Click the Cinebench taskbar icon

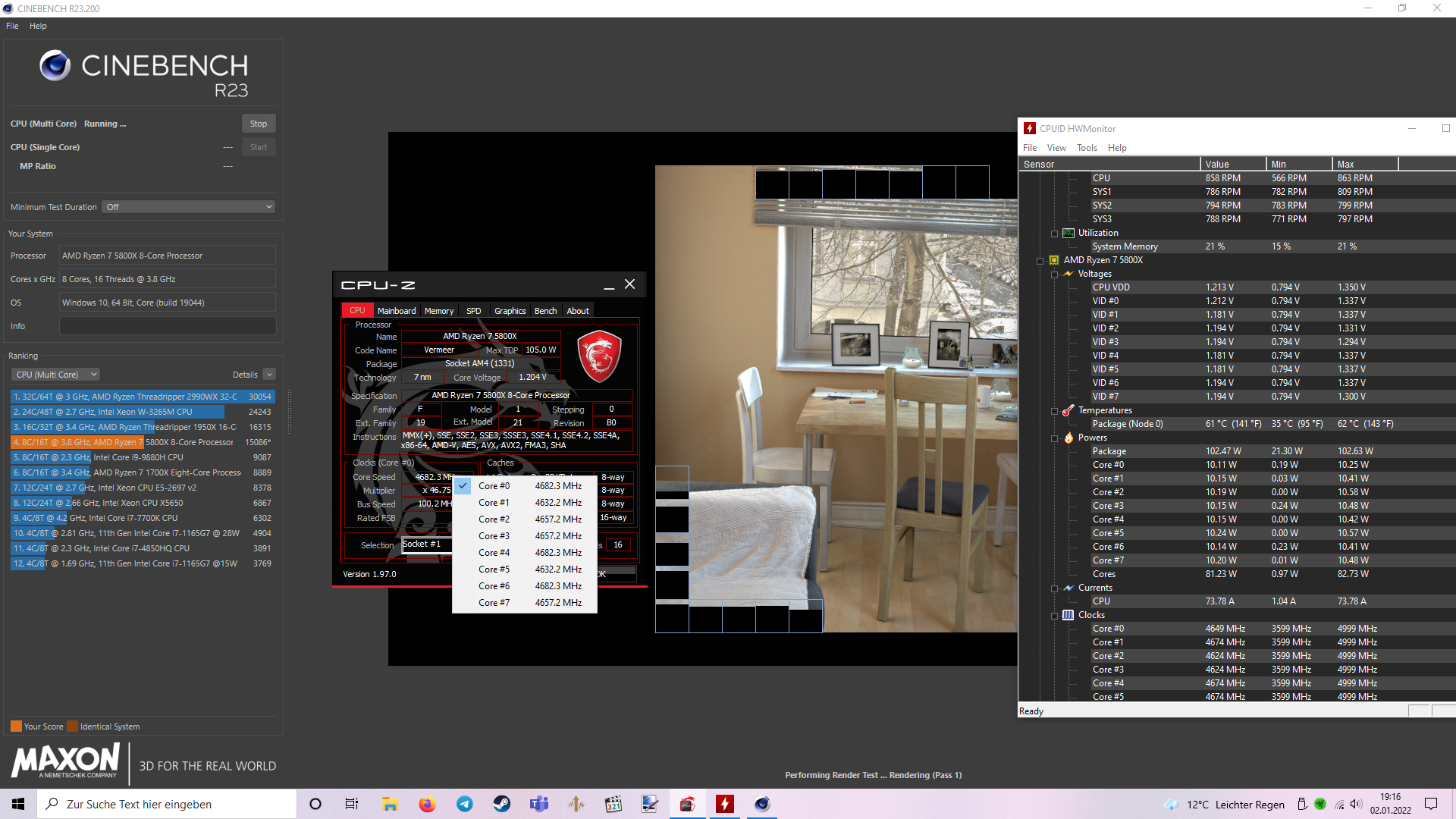pyautogui.click(x=762, y=804)
